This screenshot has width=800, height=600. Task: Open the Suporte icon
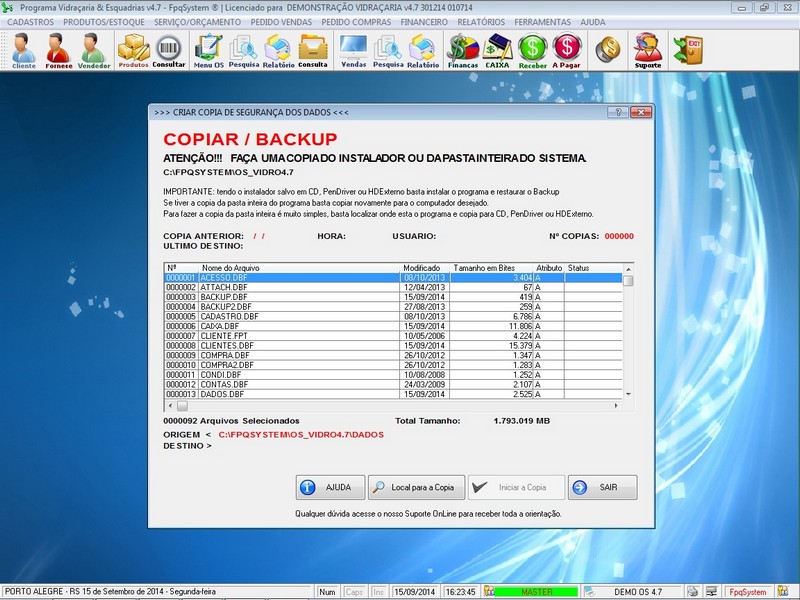(648, 49)
